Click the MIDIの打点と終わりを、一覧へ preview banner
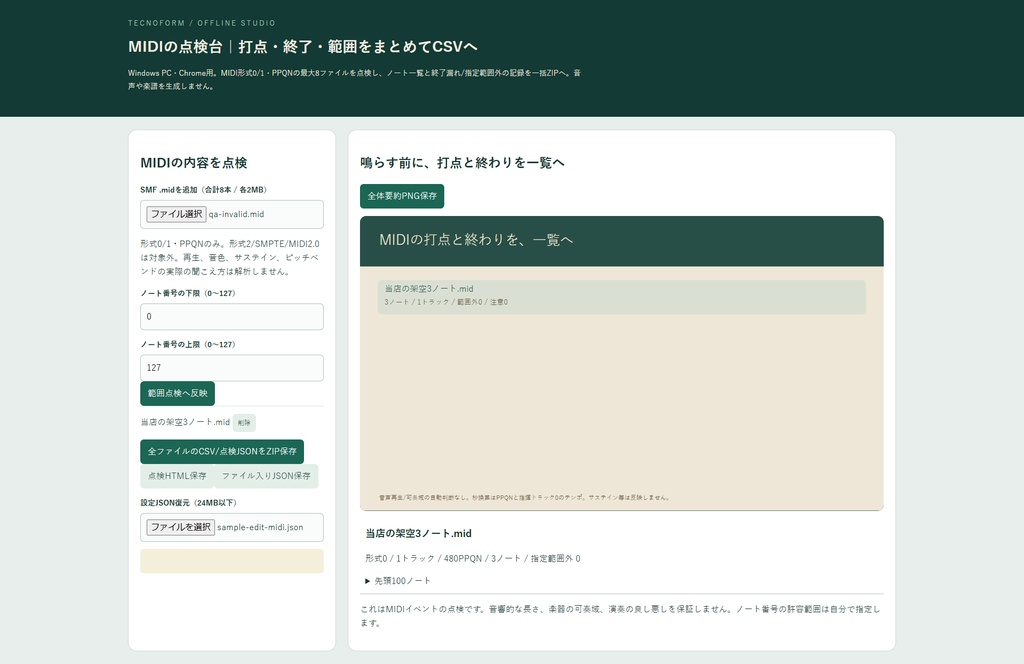 [x=622, y=241]
